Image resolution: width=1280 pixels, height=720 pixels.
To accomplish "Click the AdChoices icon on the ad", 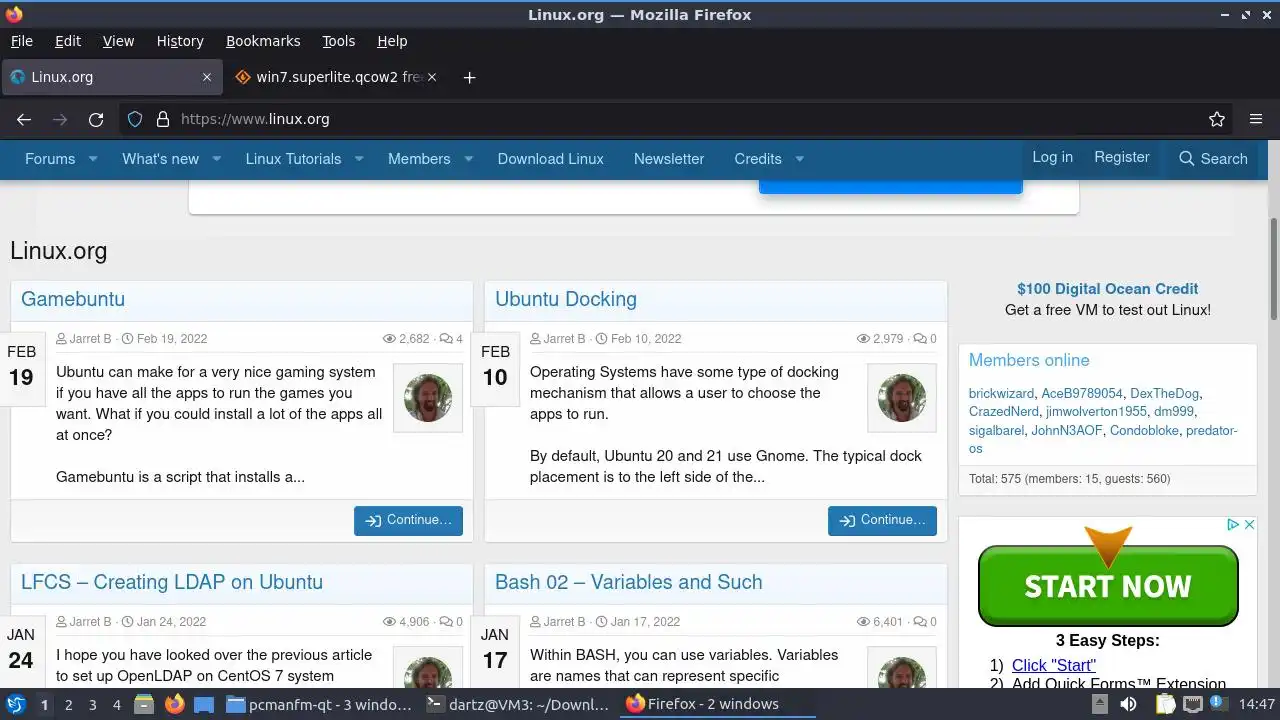I will (x=1234, y=524).
